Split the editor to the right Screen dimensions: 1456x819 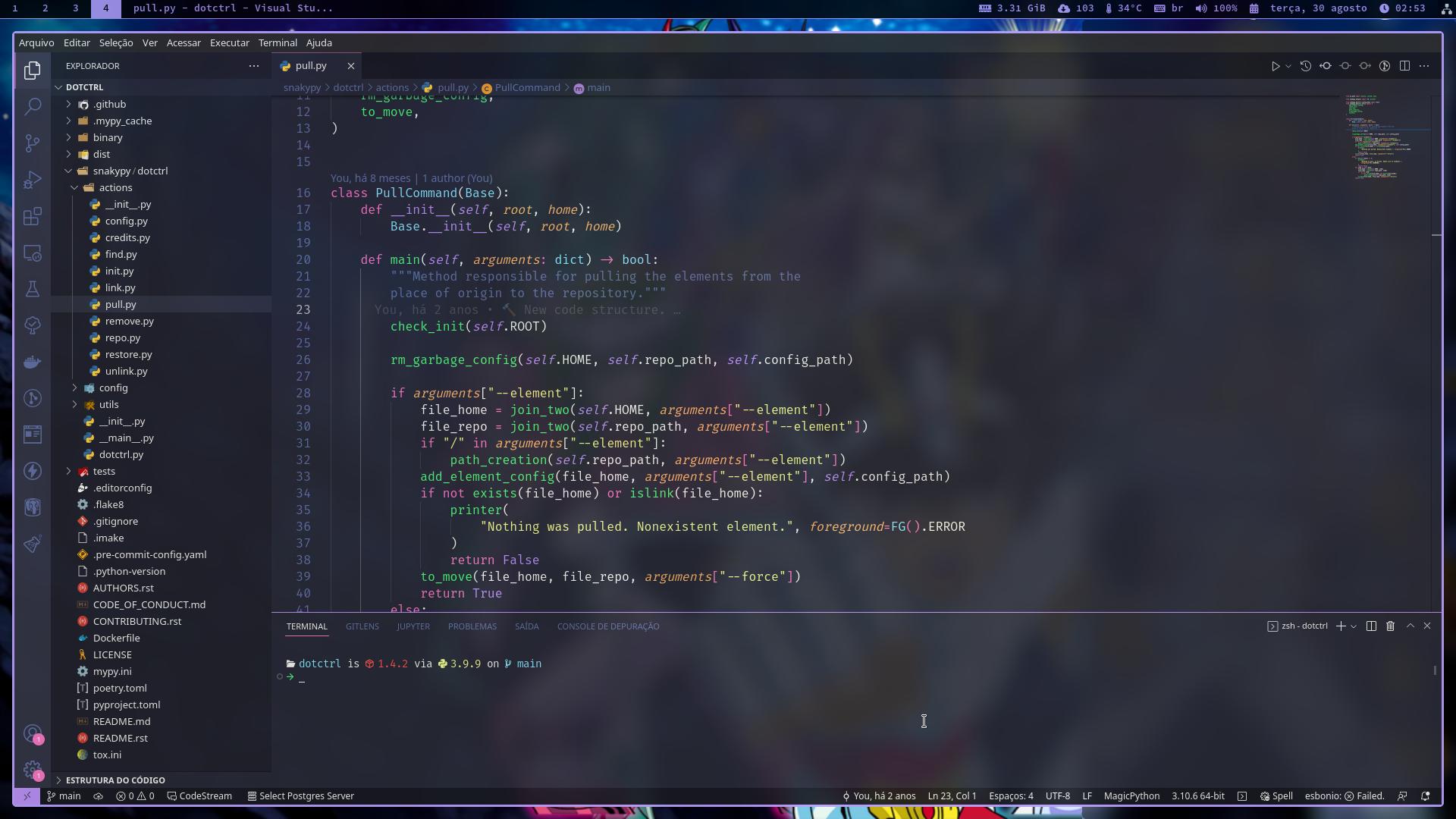[x=1404, y=66]
